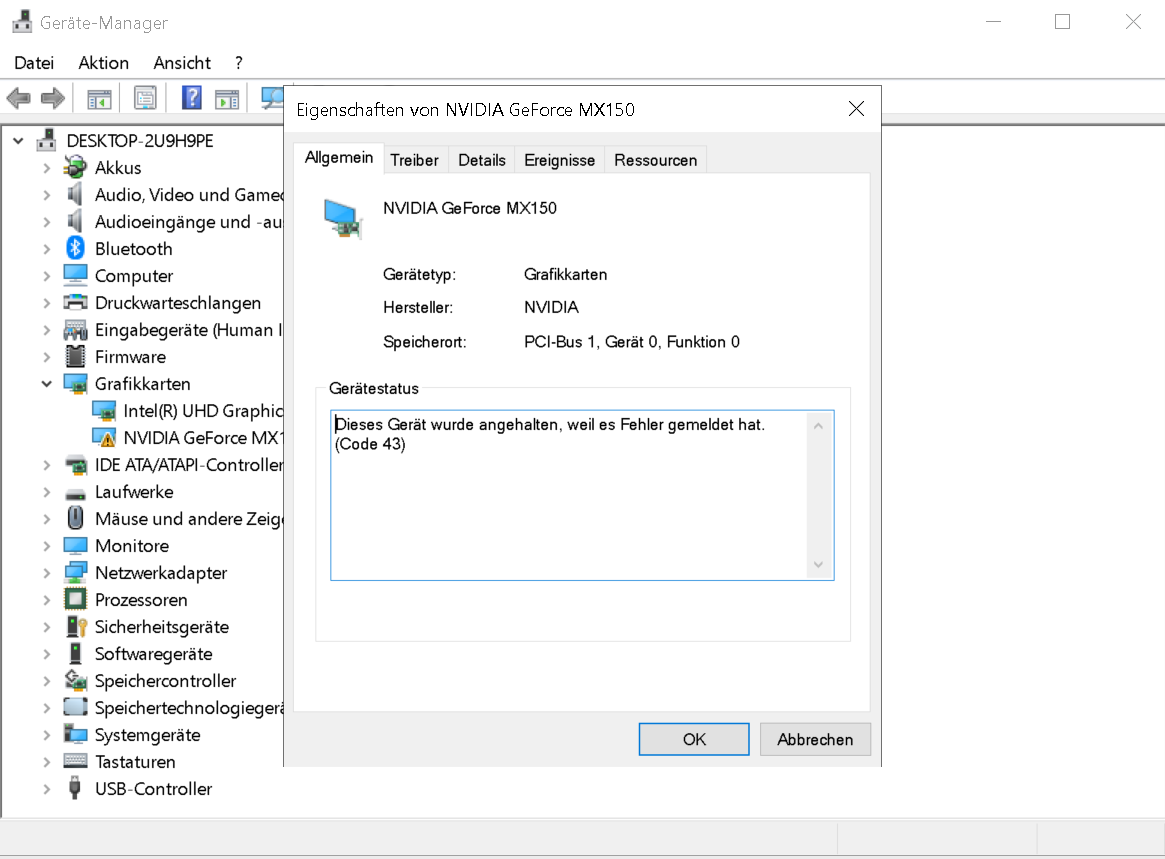Viewport: 1165px width, 859px height.
Task: Select the Prozessoren icon
Action: [x=75, y=599]
